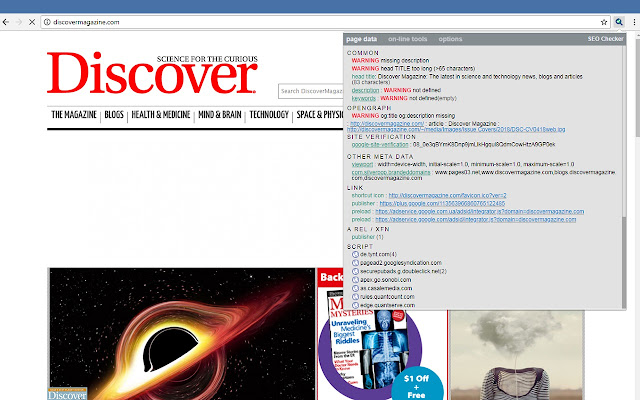Click the og:title og:description missing warning
The width and height of the screenshot is (640, 400).
403,116
